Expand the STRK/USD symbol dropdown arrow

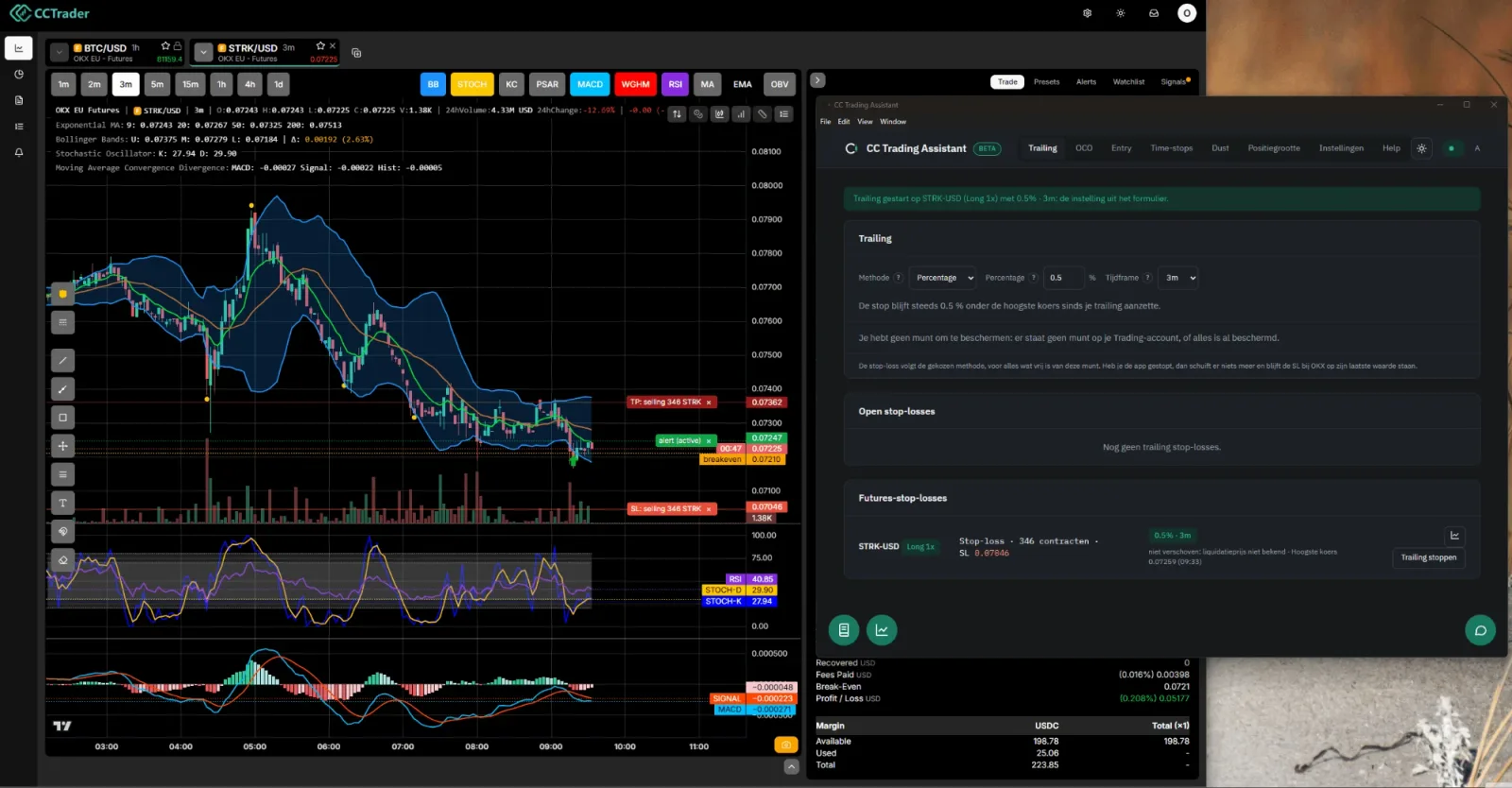tap(203, 52)
